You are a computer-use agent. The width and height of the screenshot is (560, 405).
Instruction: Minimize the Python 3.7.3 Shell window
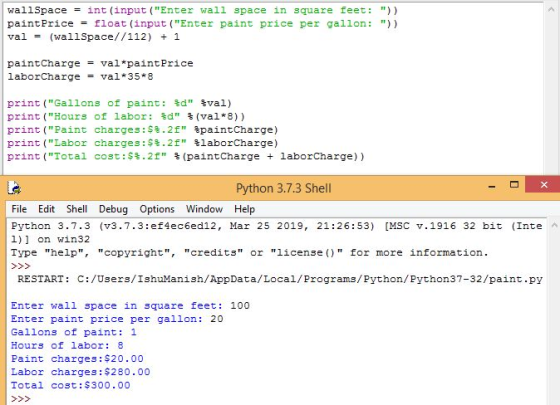coord(492,186)
